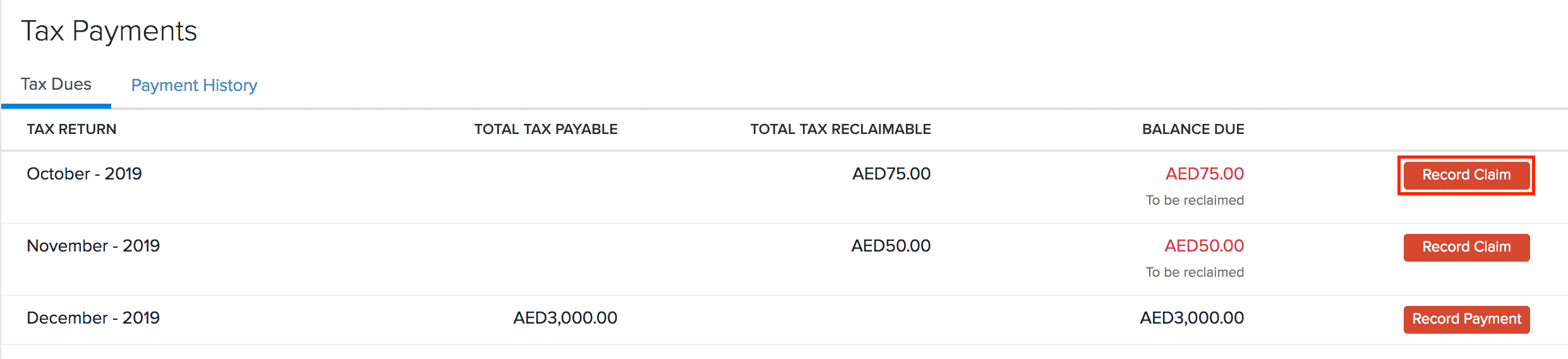
Task: Record Payment for December 2019 return
Action: 1466,319
